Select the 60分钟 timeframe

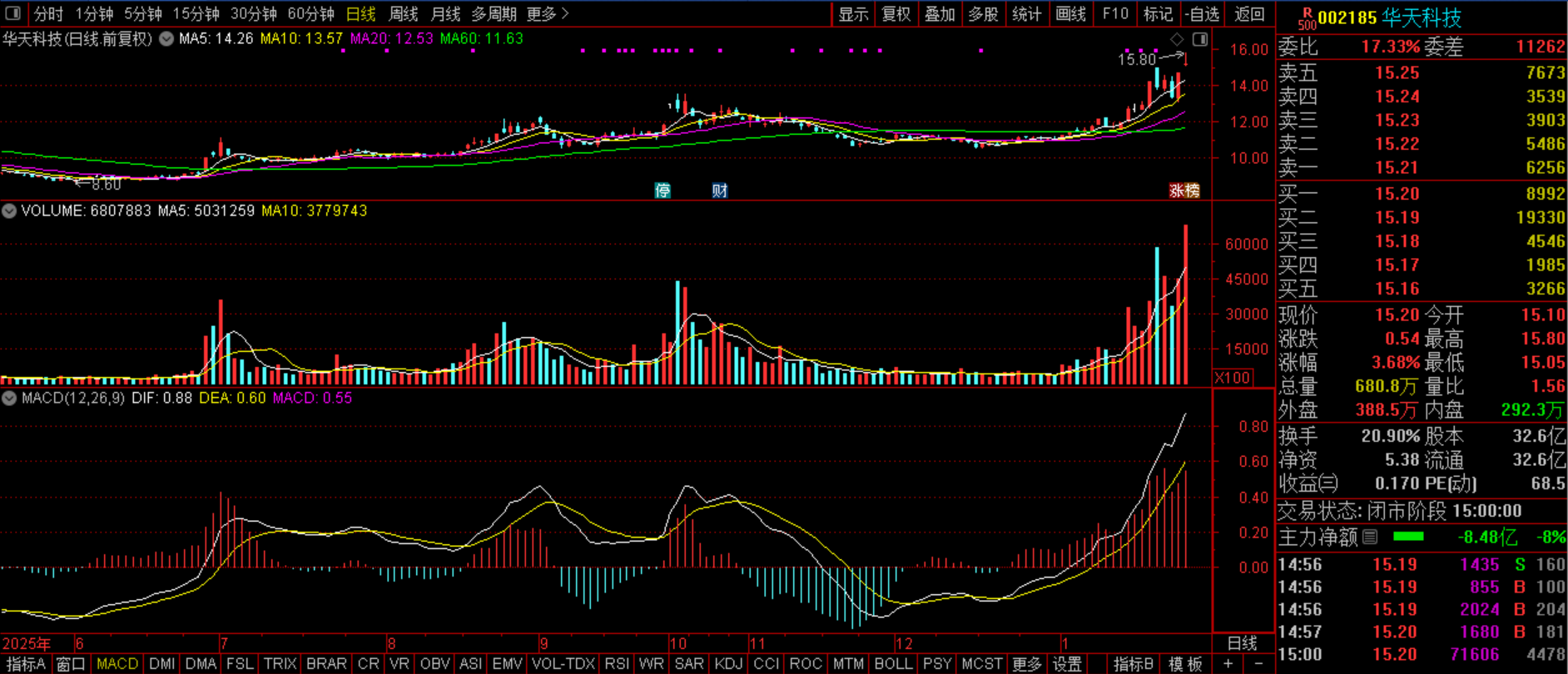click(x=310, y=14)
